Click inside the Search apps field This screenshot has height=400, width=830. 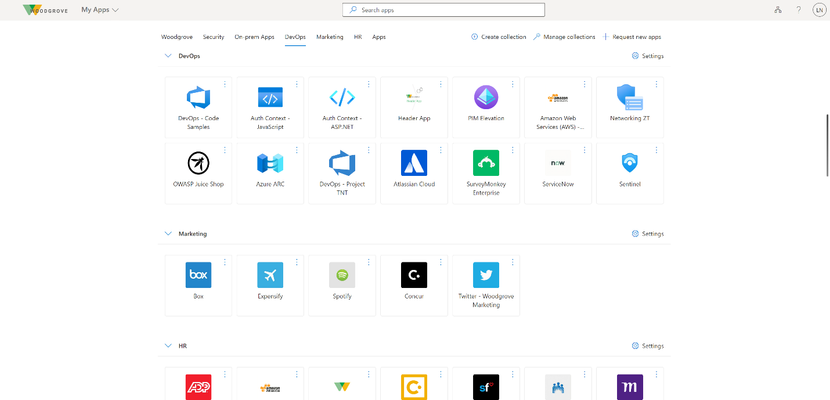(x=444, y=10)
